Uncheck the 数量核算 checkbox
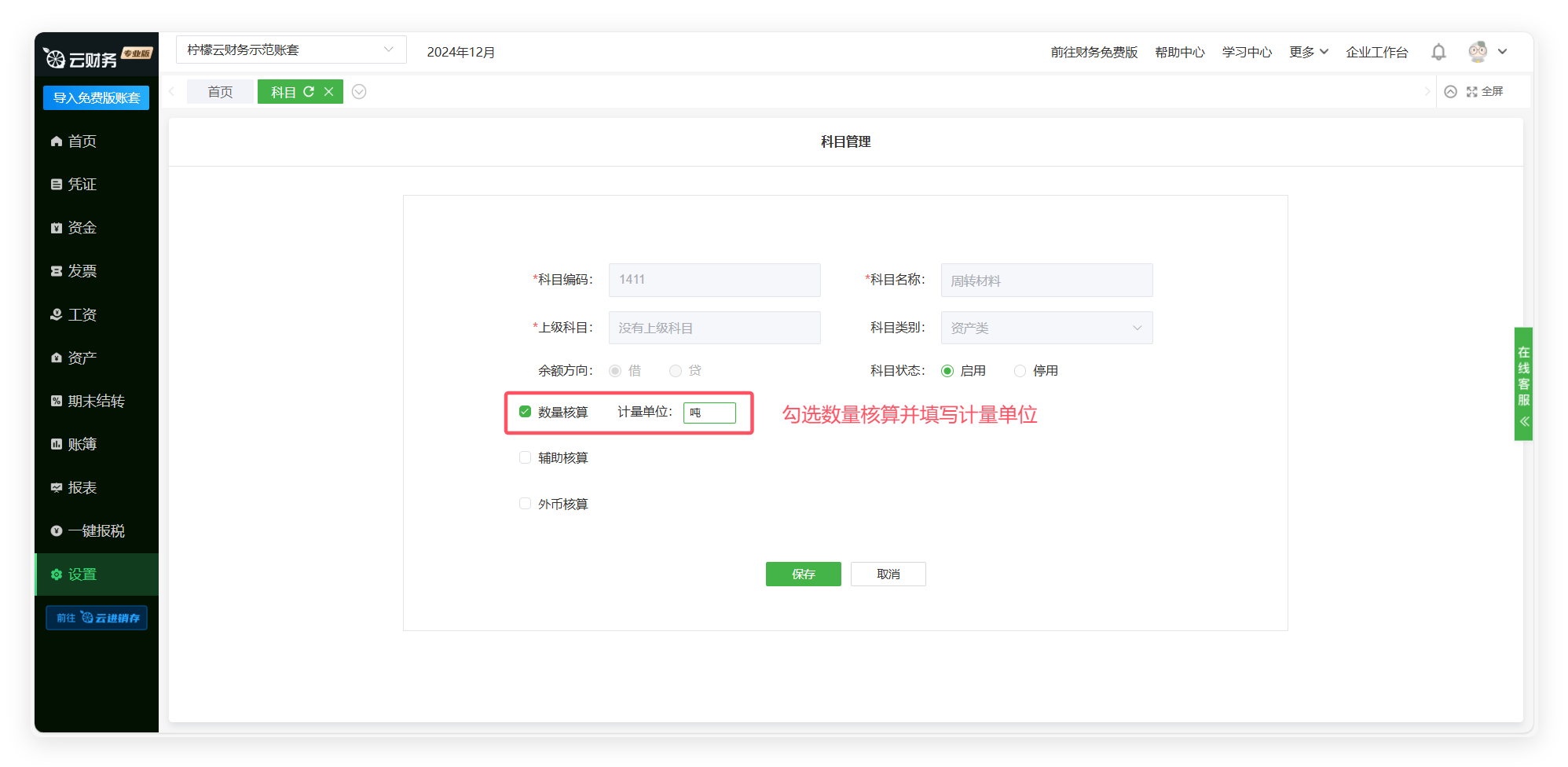The width and height of the screenshot is (1568, 767). 525,412
